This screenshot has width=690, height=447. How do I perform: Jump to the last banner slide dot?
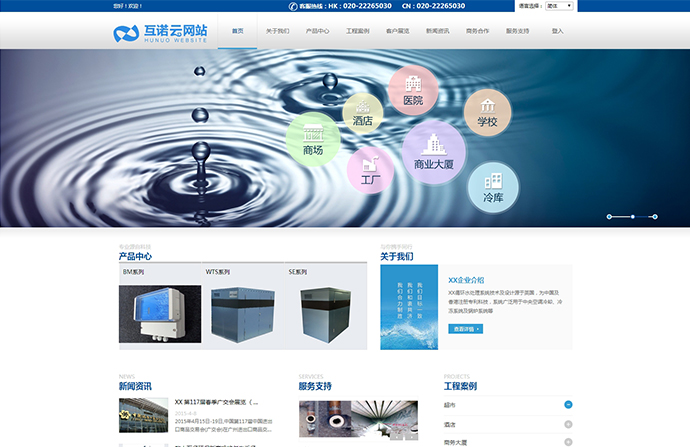pyautogui.click(x=654, y=216)
